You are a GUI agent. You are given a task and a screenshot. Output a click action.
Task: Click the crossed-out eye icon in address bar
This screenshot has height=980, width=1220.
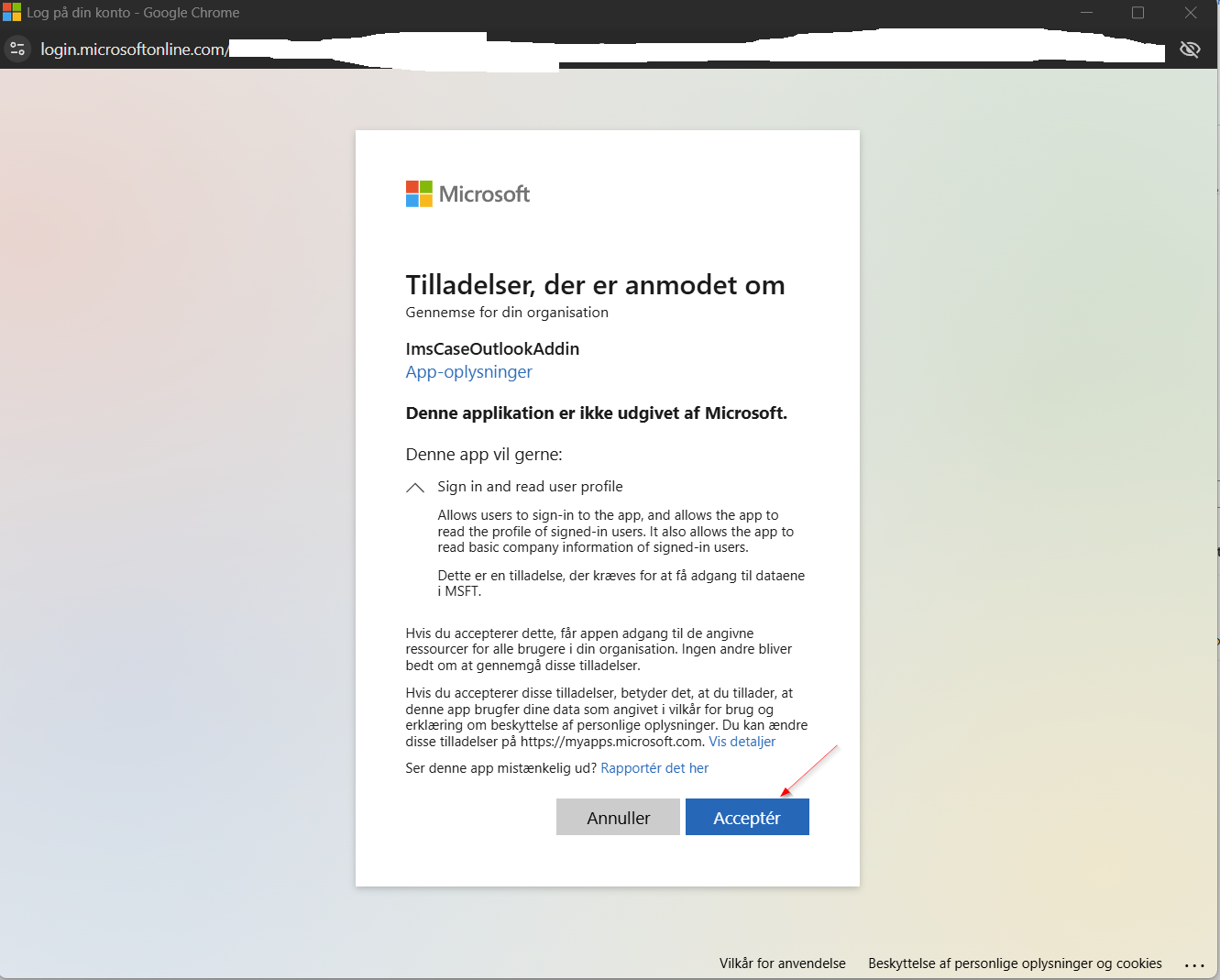pyautogui.click(x=1190, y=50)
